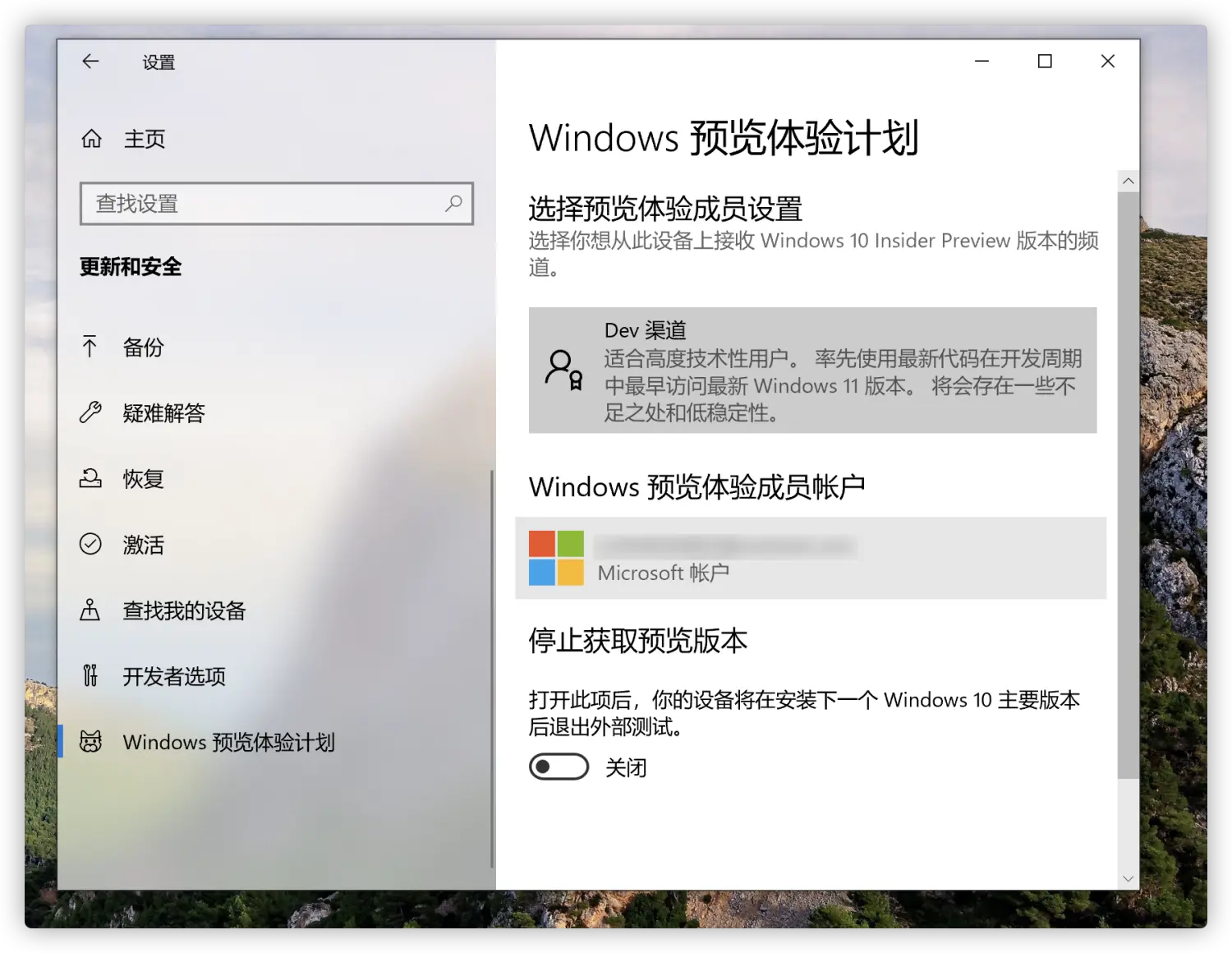The width and height of the screenshot is (1232, 953).
Task: Open the 主页 home icon
Action: 91,139
